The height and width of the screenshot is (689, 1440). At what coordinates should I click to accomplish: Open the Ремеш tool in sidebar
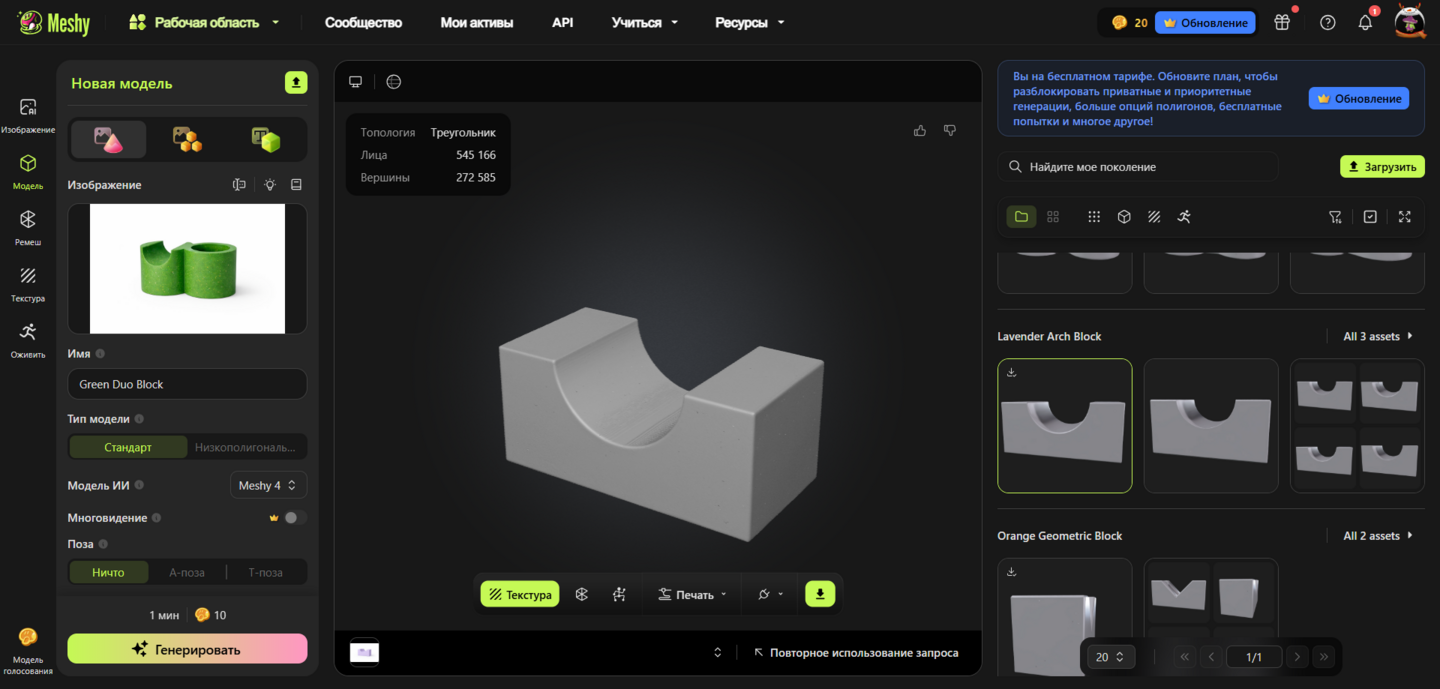(28, 226)
